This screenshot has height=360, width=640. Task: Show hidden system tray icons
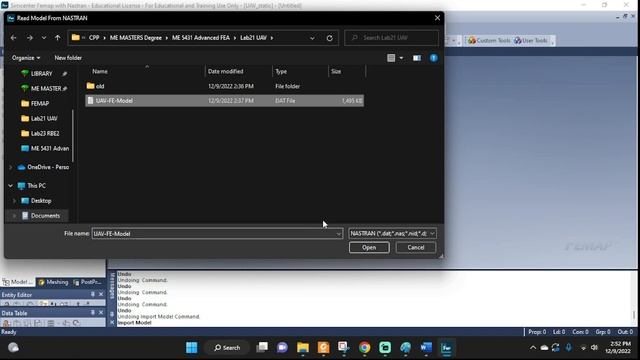tap(533, 348)
